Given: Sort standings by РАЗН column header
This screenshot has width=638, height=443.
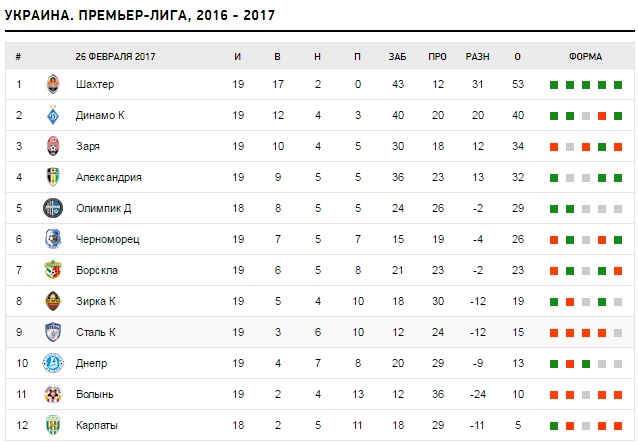Looking at the screenshot, I should (x=477, y=56).
